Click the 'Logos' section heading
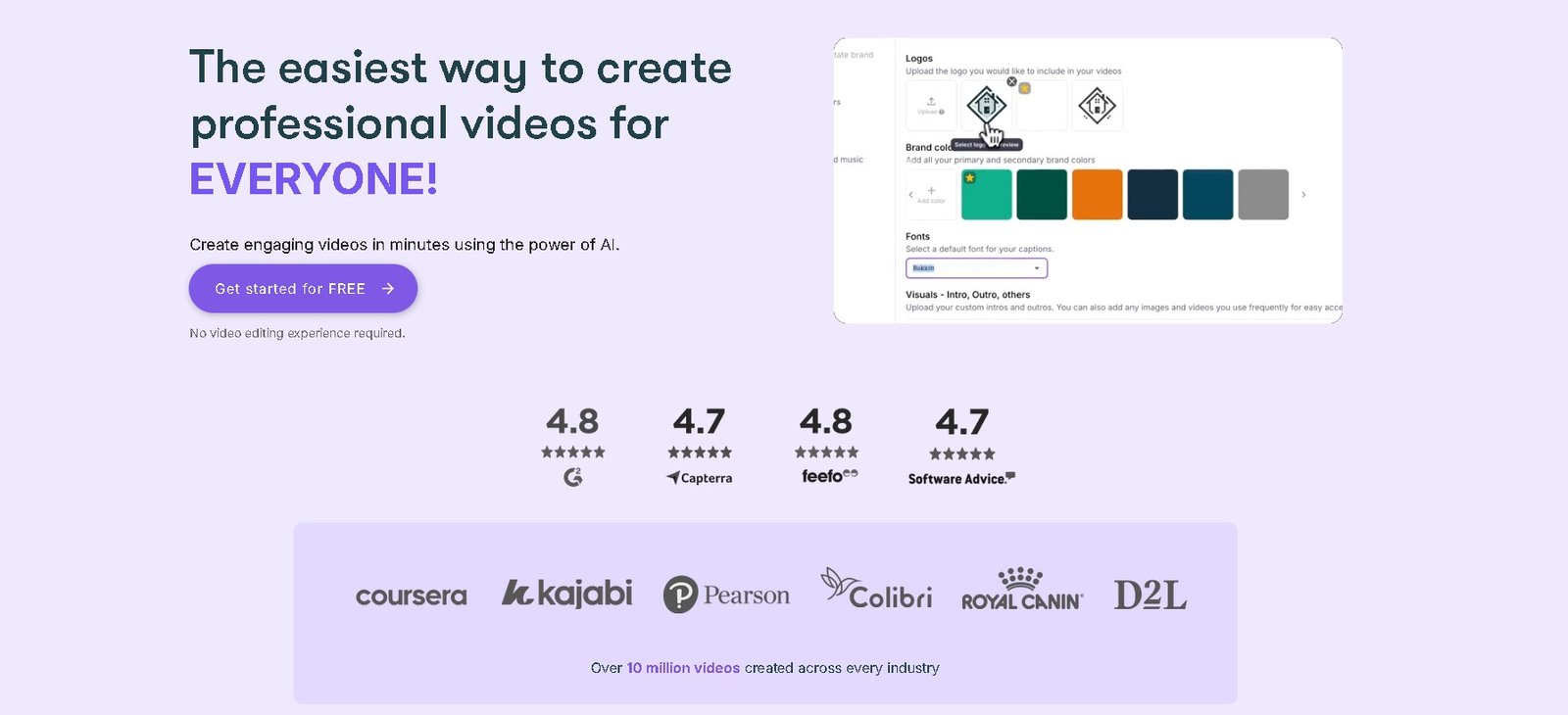Screen dimensions: 1568x715 tap(919, 59)
